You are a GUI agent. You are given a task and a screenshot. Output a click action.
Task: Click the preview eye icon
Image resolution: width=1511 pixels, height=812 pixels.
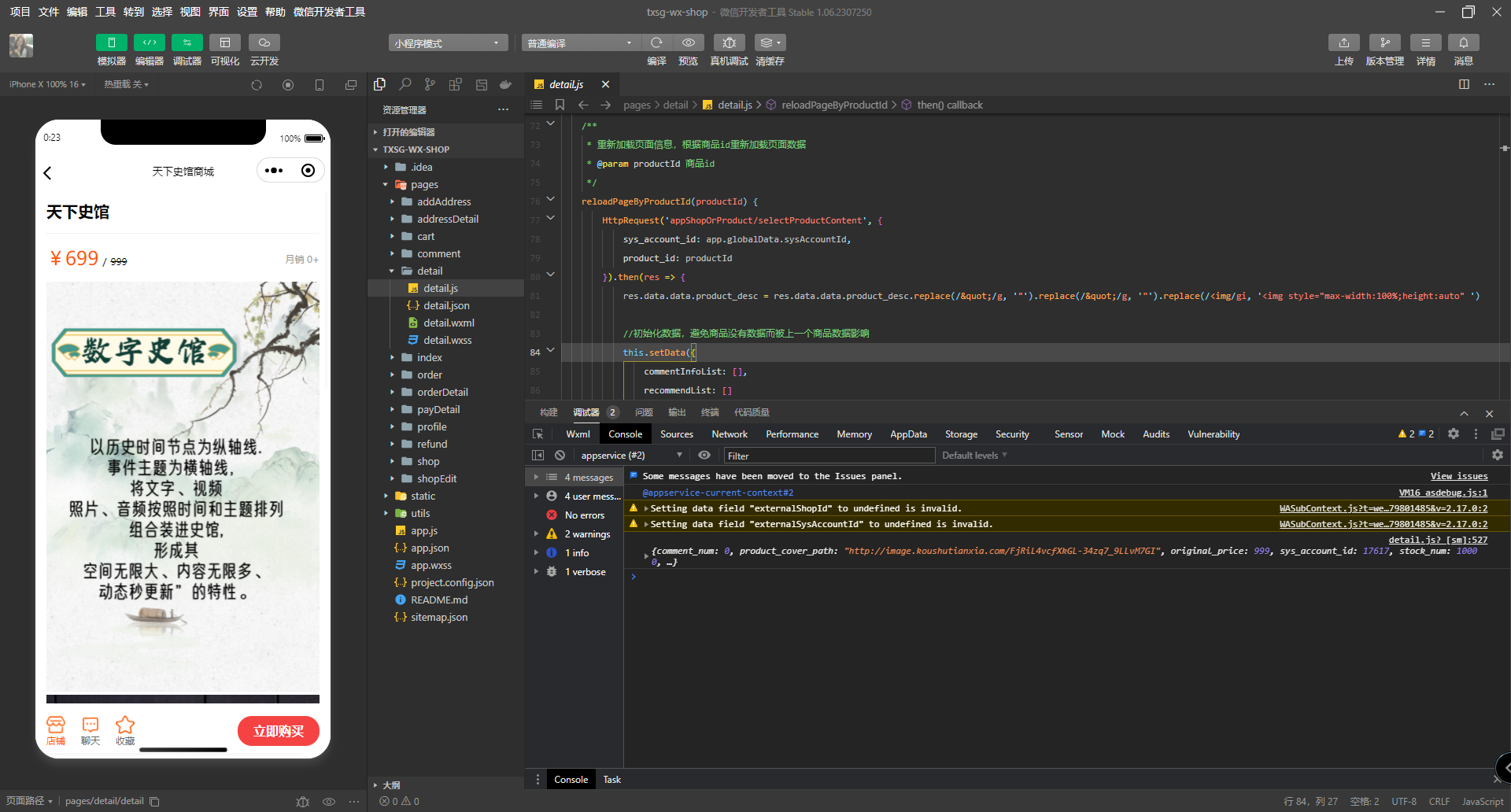pyautogui.click(x=689, y=42)
